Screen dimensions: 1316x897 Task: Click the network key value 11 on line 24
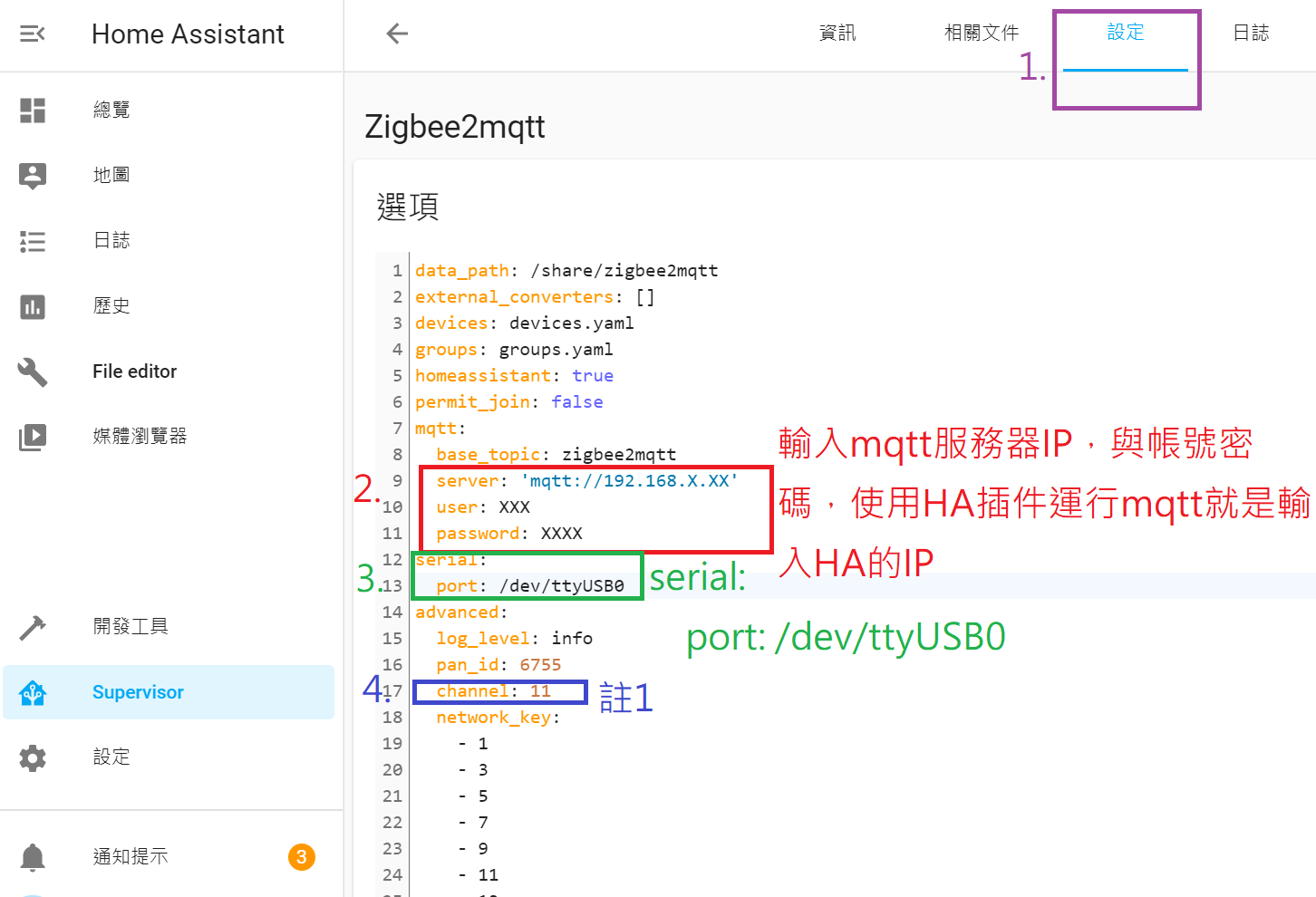(x=489, y=875)
